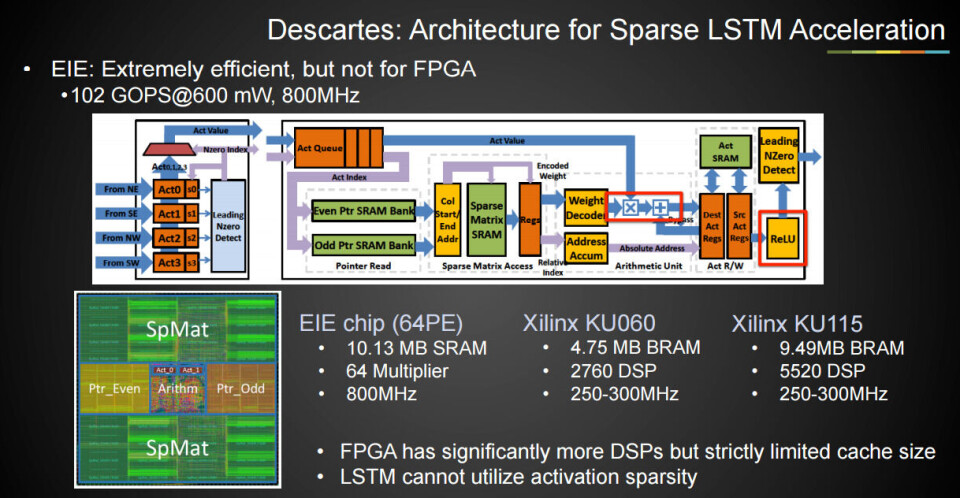Click the 'From NE' input arrow
This screenshot has width=960, height=498.
click(123, 189)
